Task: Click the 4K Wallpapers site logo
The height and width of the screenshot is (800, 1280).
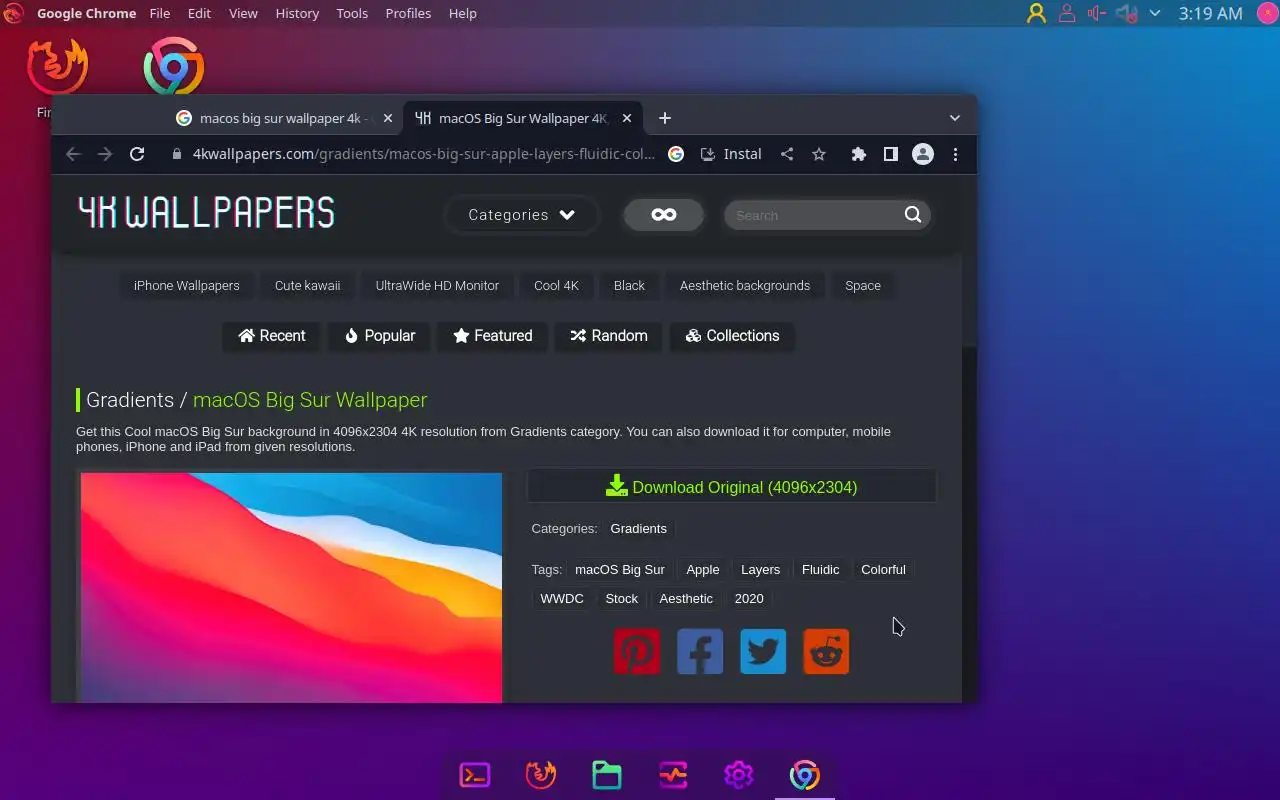Action: (x=206, y=212)
